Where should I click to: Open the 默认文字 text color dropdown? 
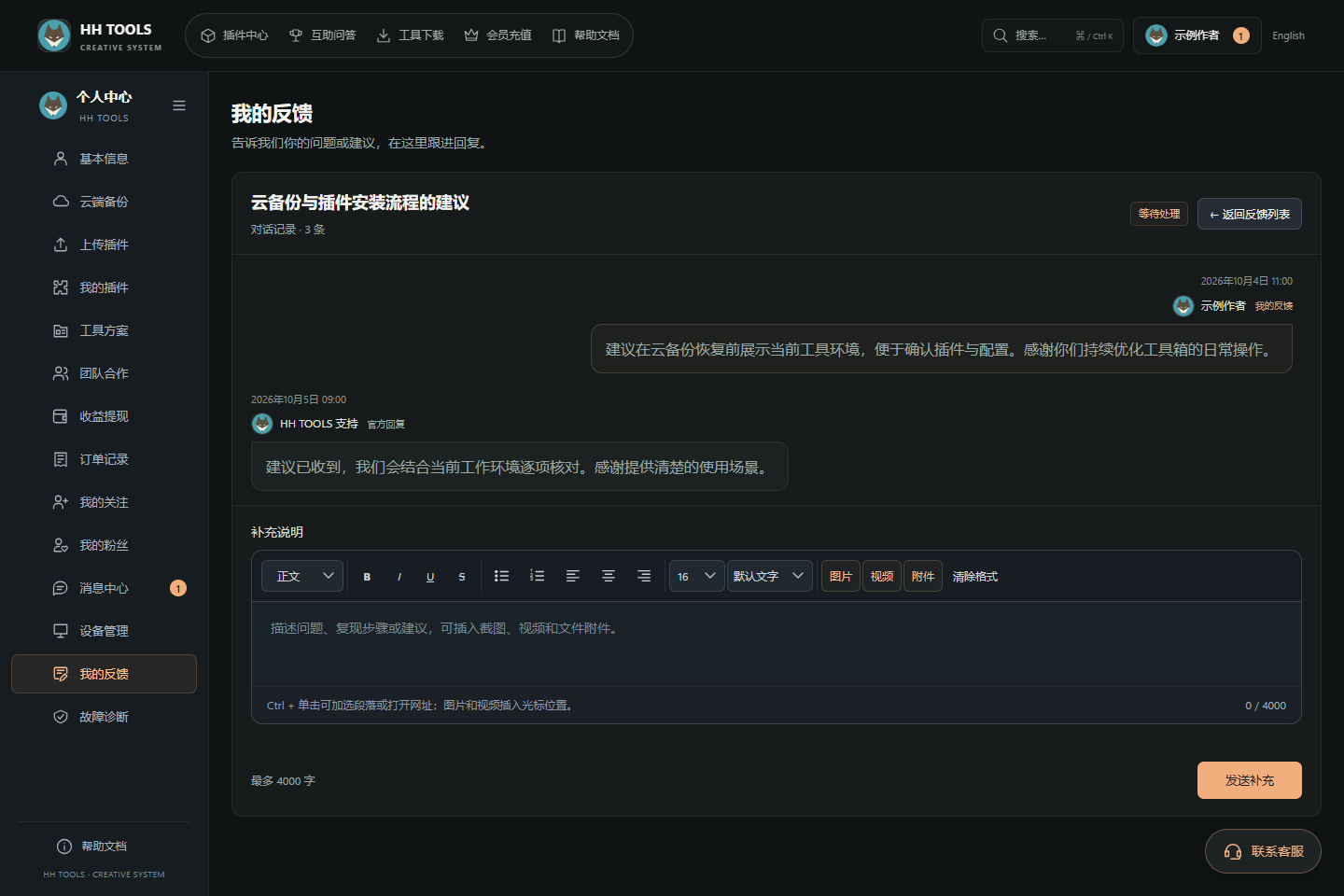click(770, 576)
